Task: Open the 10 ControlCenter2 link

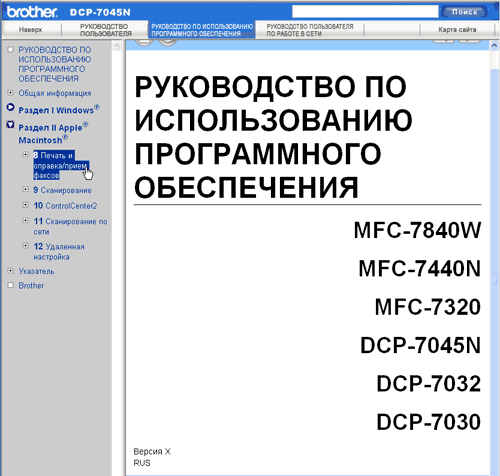Action: click(65, 206)
